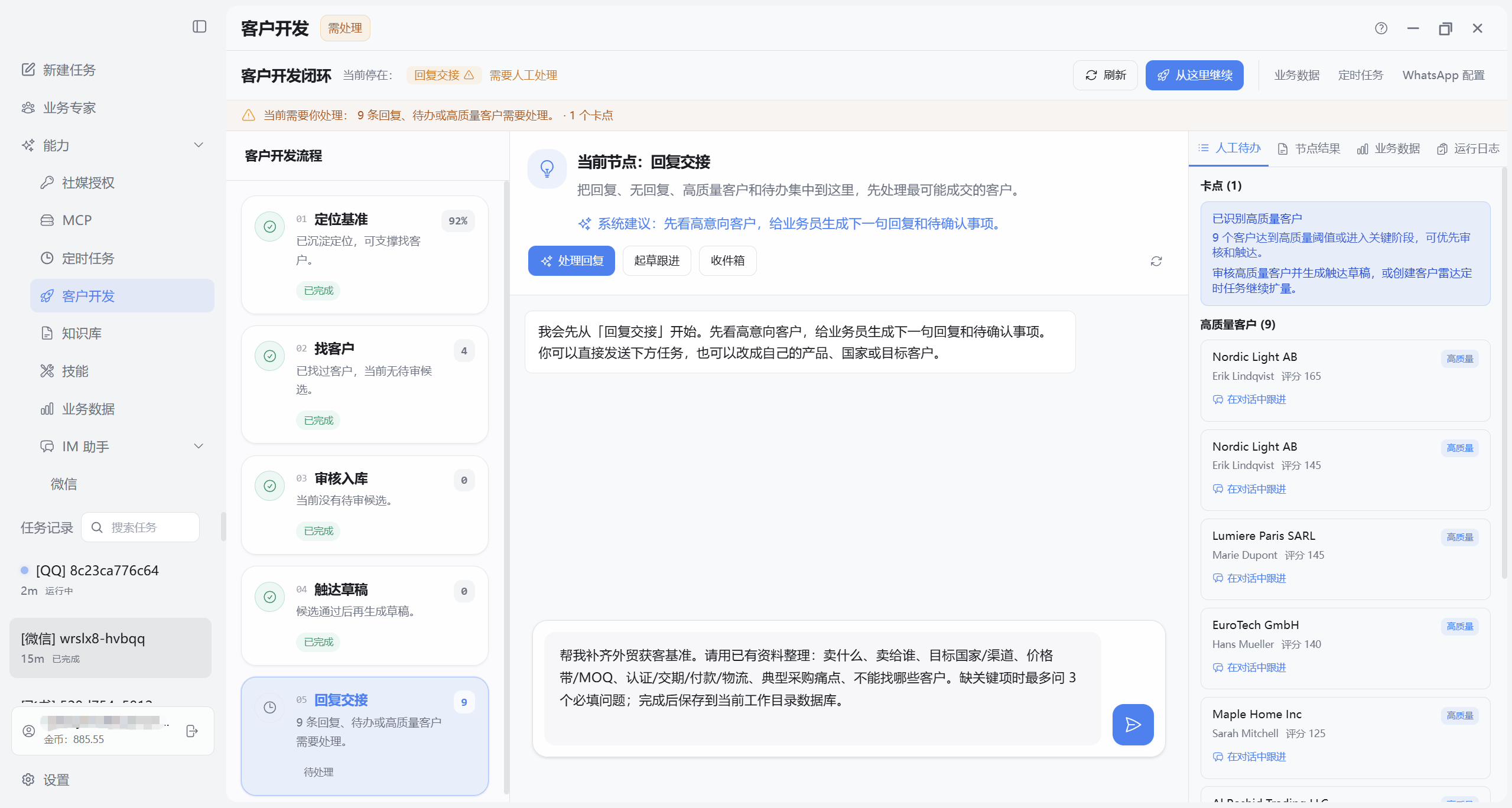Screen dimensions: 1512x808
Task: Click the 回复交接 pending clock icon
Action: coord(269,708)
